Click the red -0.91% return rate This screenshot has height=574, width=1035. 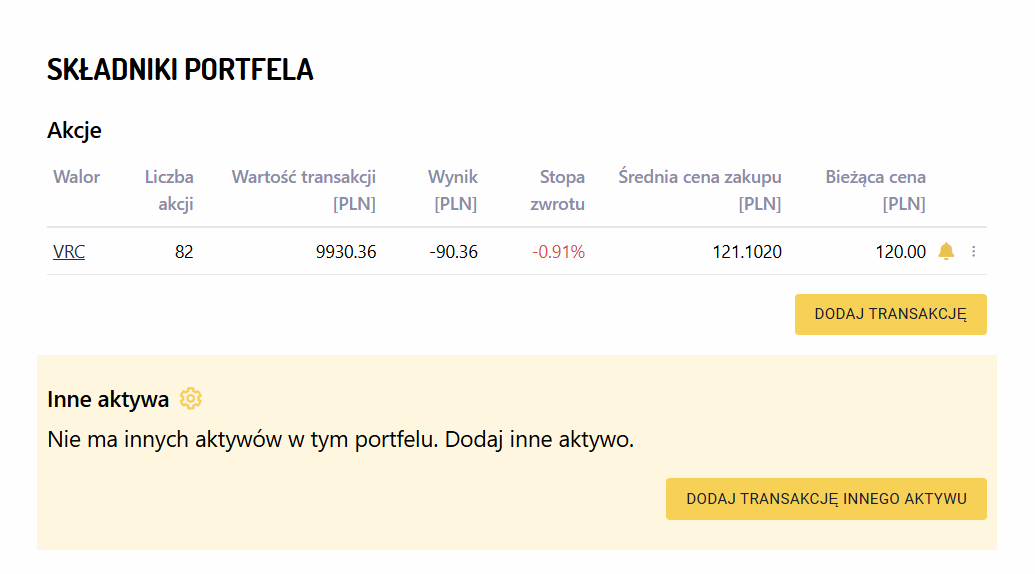tap(558, 252)
